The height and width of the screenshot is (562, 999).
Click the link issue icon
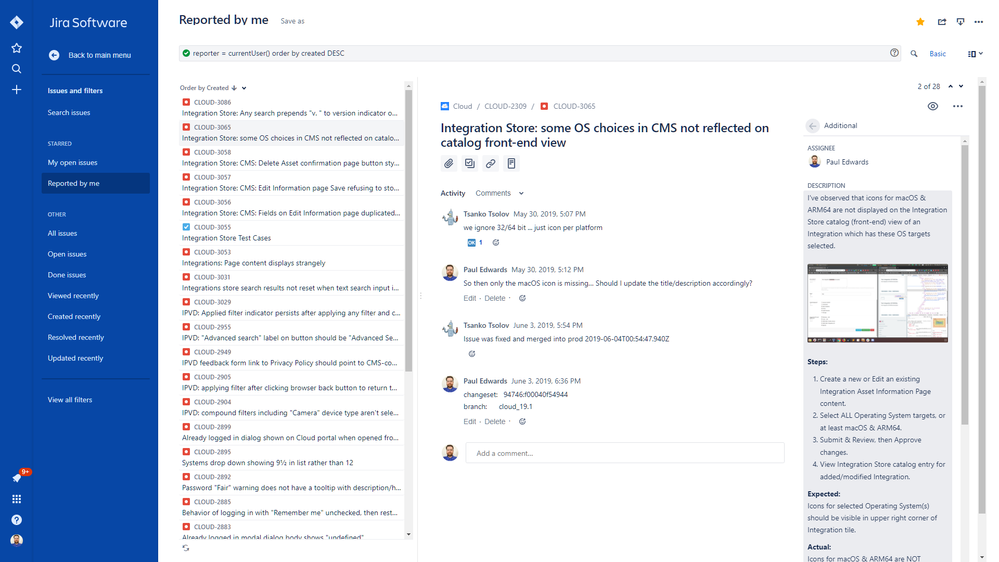click(490, 164)
